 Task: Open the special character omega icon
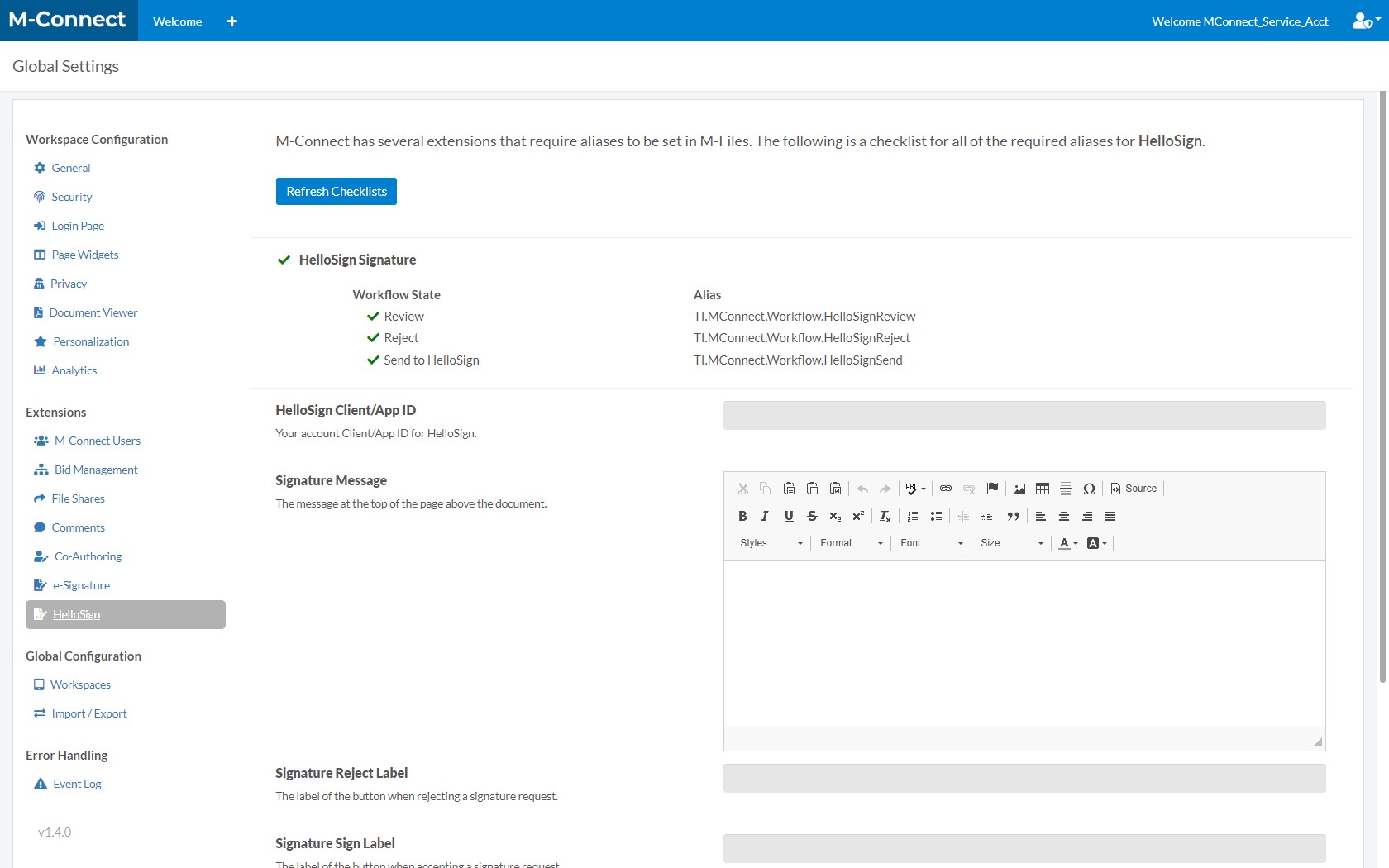click(1089, 489)
